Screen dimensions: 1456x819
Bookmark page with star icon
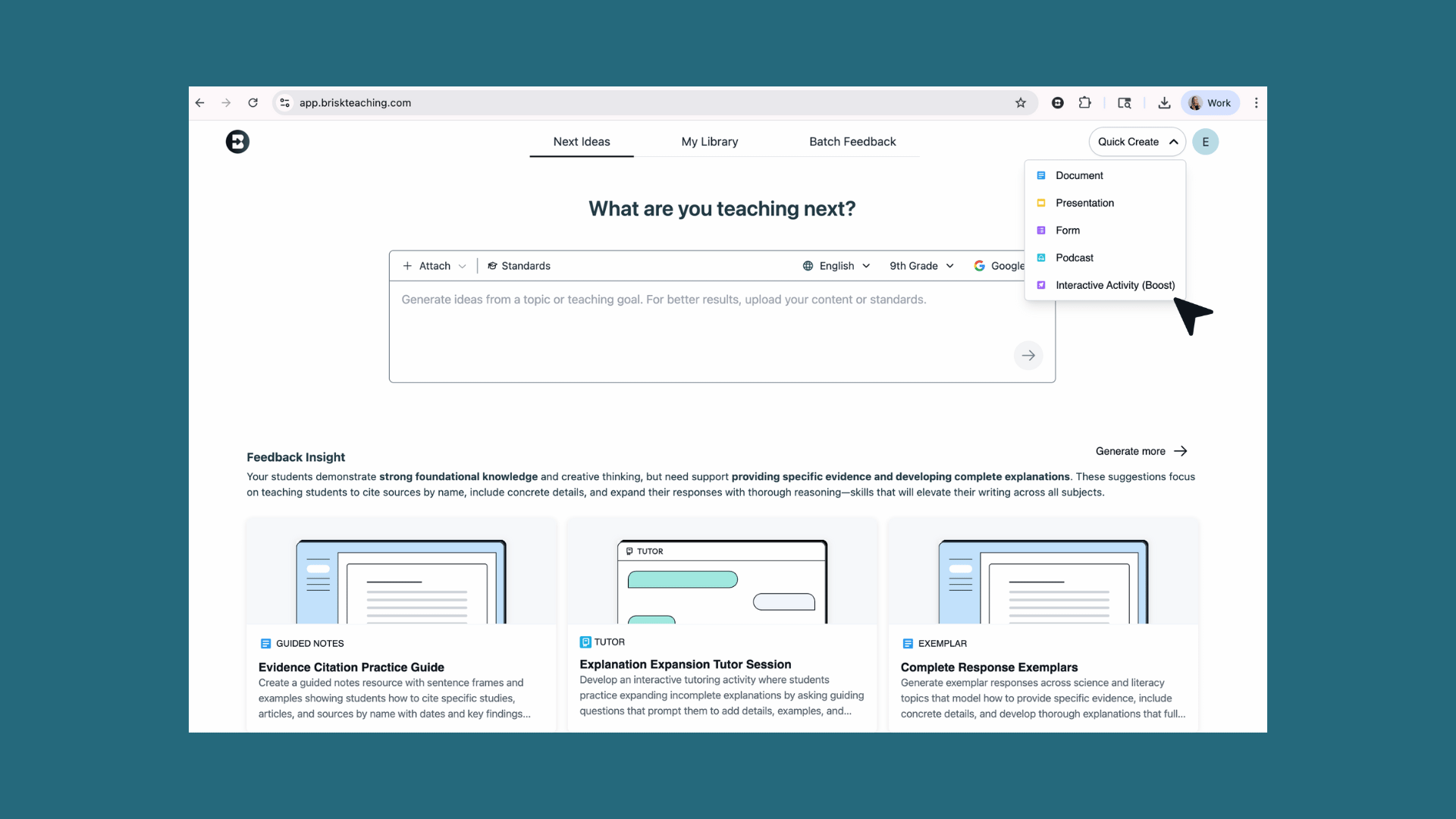click(1021, 103)
